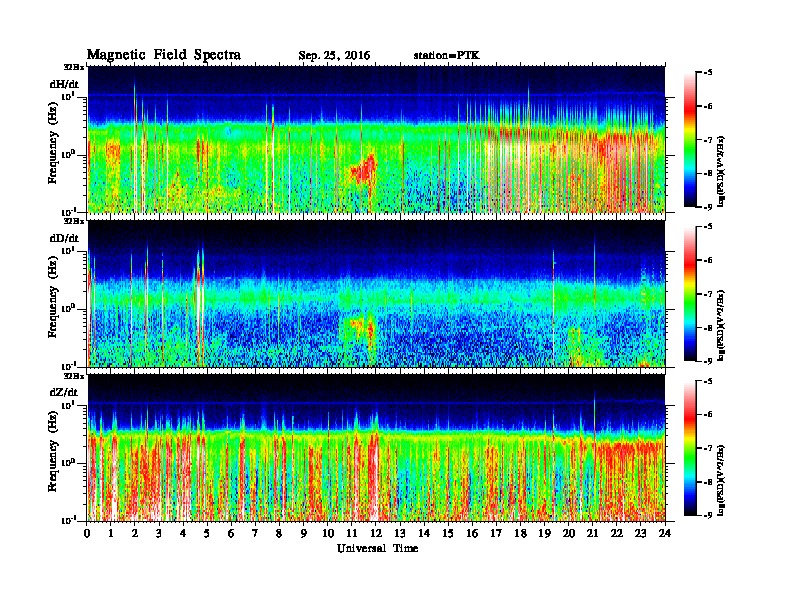Click the hour "22" tick label on time axis
This screenshot has height=612, width=792.
(x=617, y=534)
